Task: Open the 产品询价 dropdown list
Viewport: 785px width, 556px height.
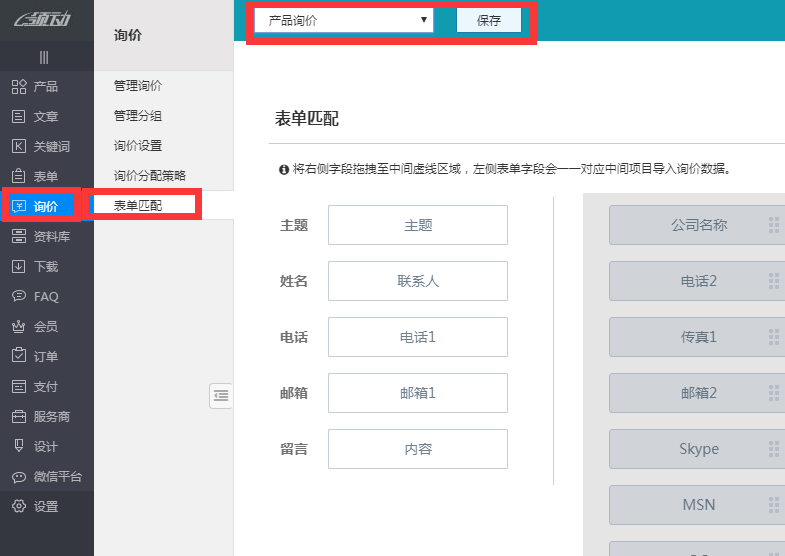Action: [343, 20]
